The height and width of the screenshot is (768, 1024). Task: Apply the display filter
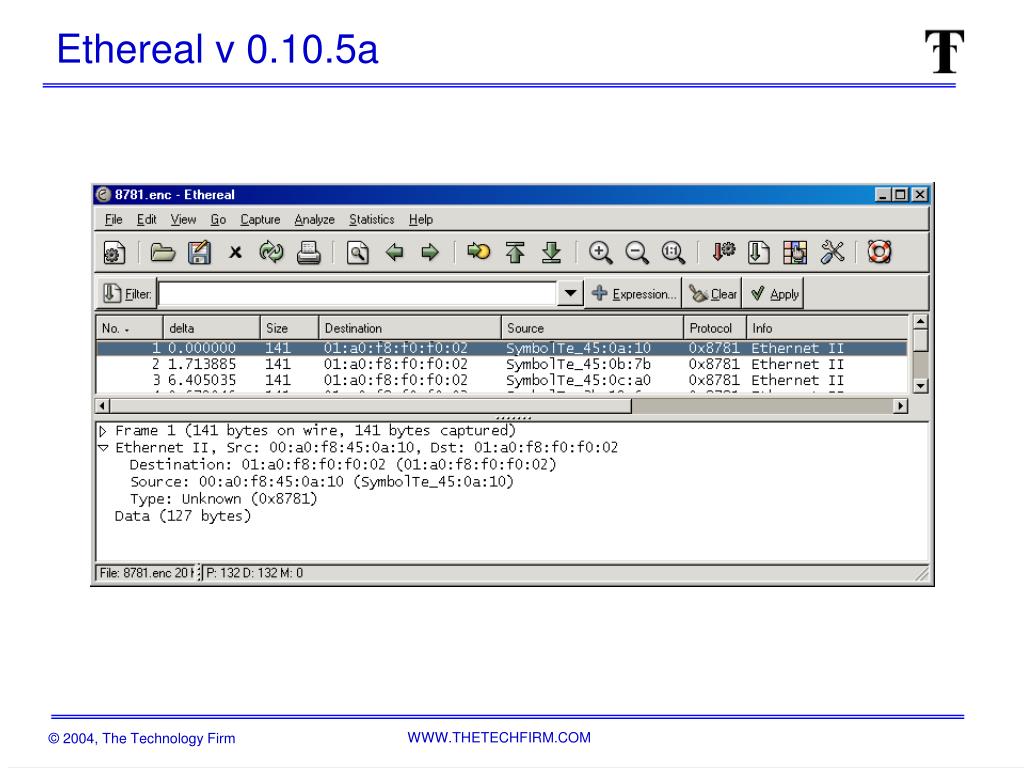coord(774,294)
